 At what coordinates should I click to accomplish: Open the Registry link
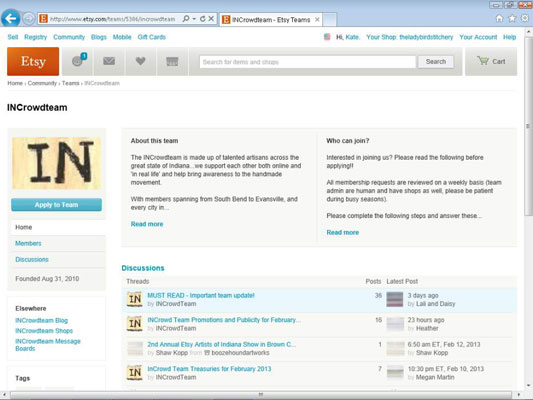click(35, 37)
